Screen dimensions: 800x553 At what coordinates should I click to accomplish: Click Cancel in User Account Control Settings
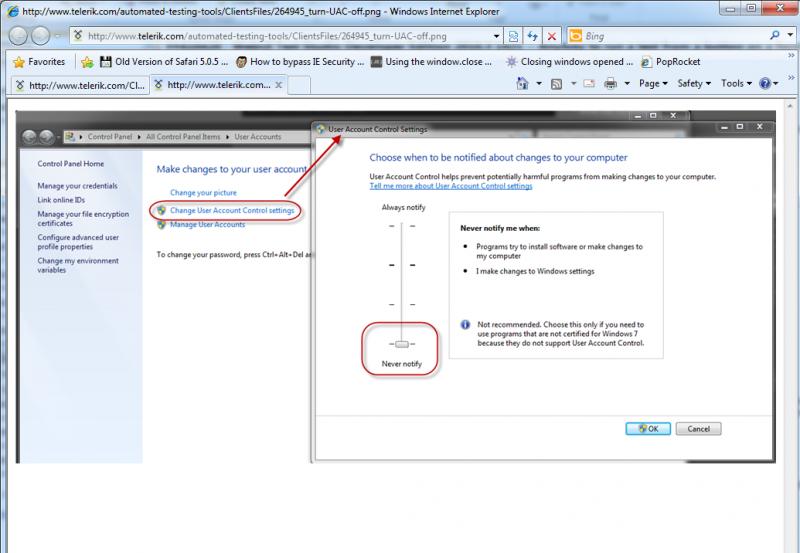coord(698,429)
